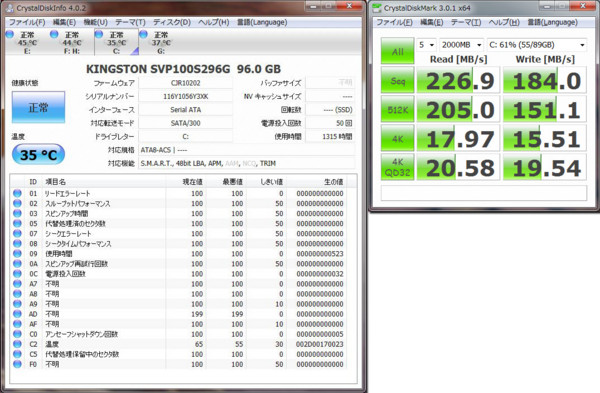Open テーマ(T) menu in CrystalDiskMark
Screen dimensions: 600x393
(x=466, y=22)
